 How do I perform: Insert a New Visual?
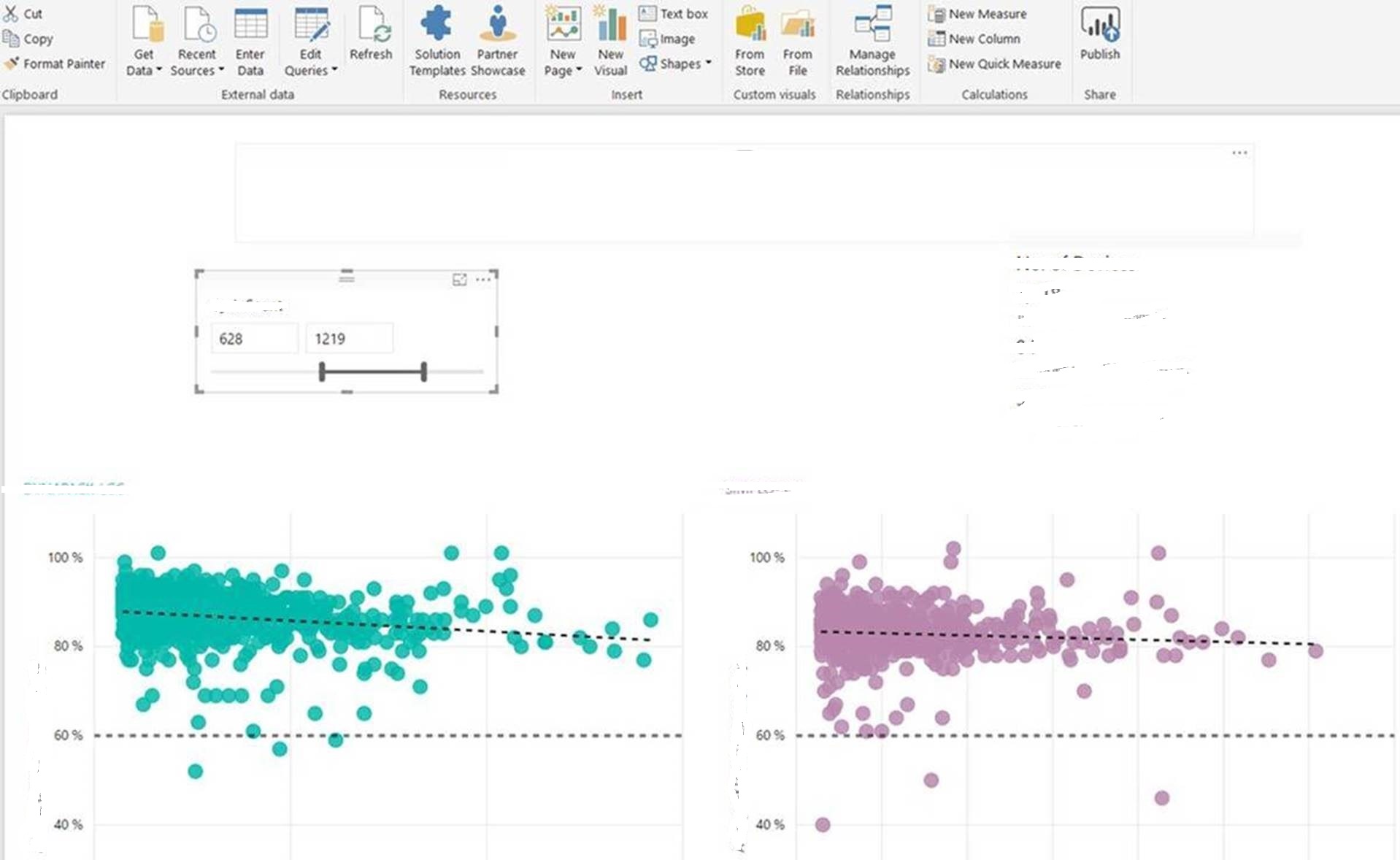click(x=611, y=41)
